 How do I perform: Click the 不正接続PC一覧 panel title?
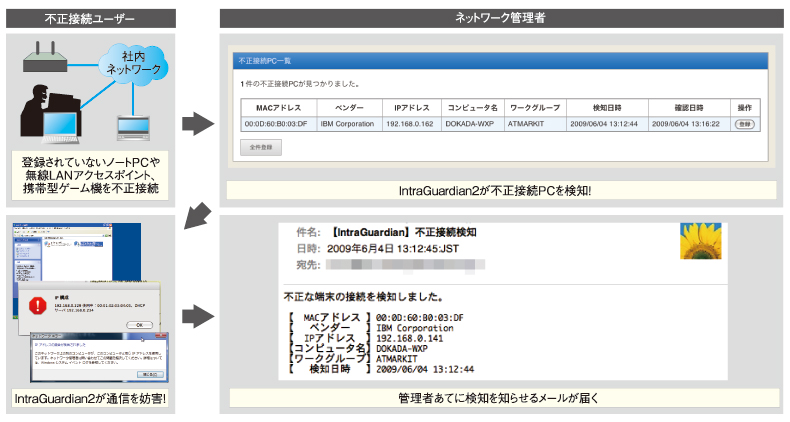pos(265,61)
